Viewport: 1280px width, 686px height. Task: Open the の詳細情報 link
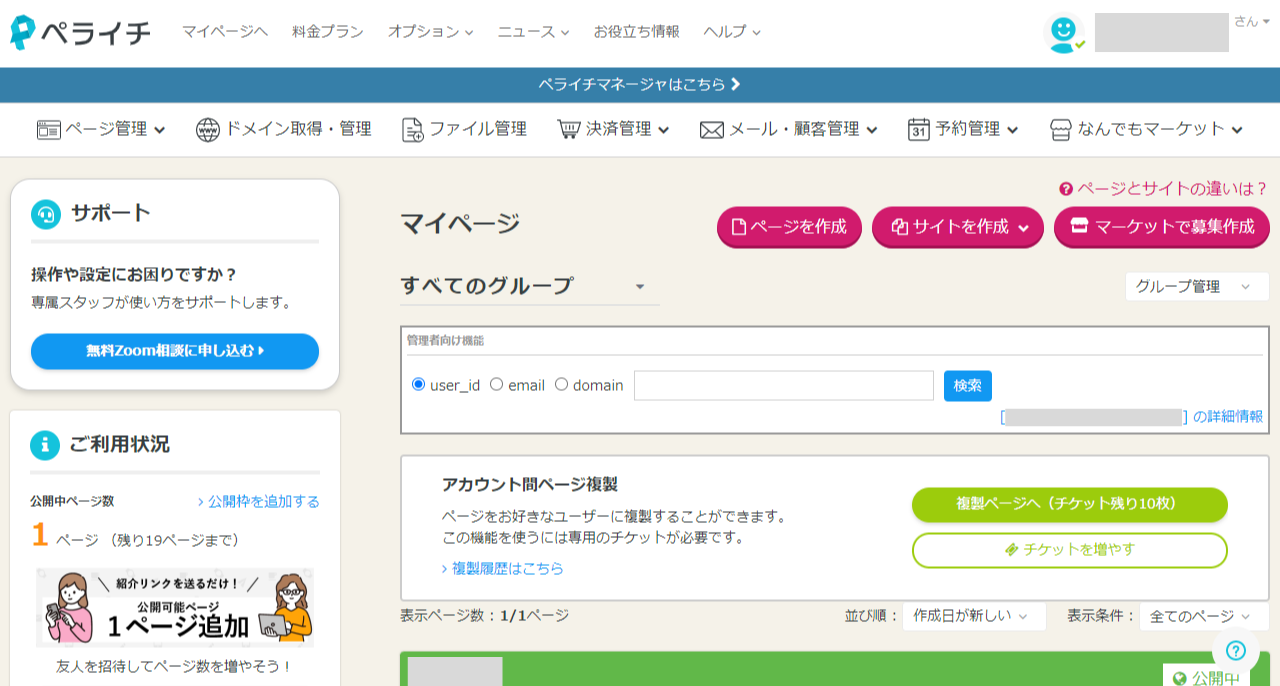1228,417
